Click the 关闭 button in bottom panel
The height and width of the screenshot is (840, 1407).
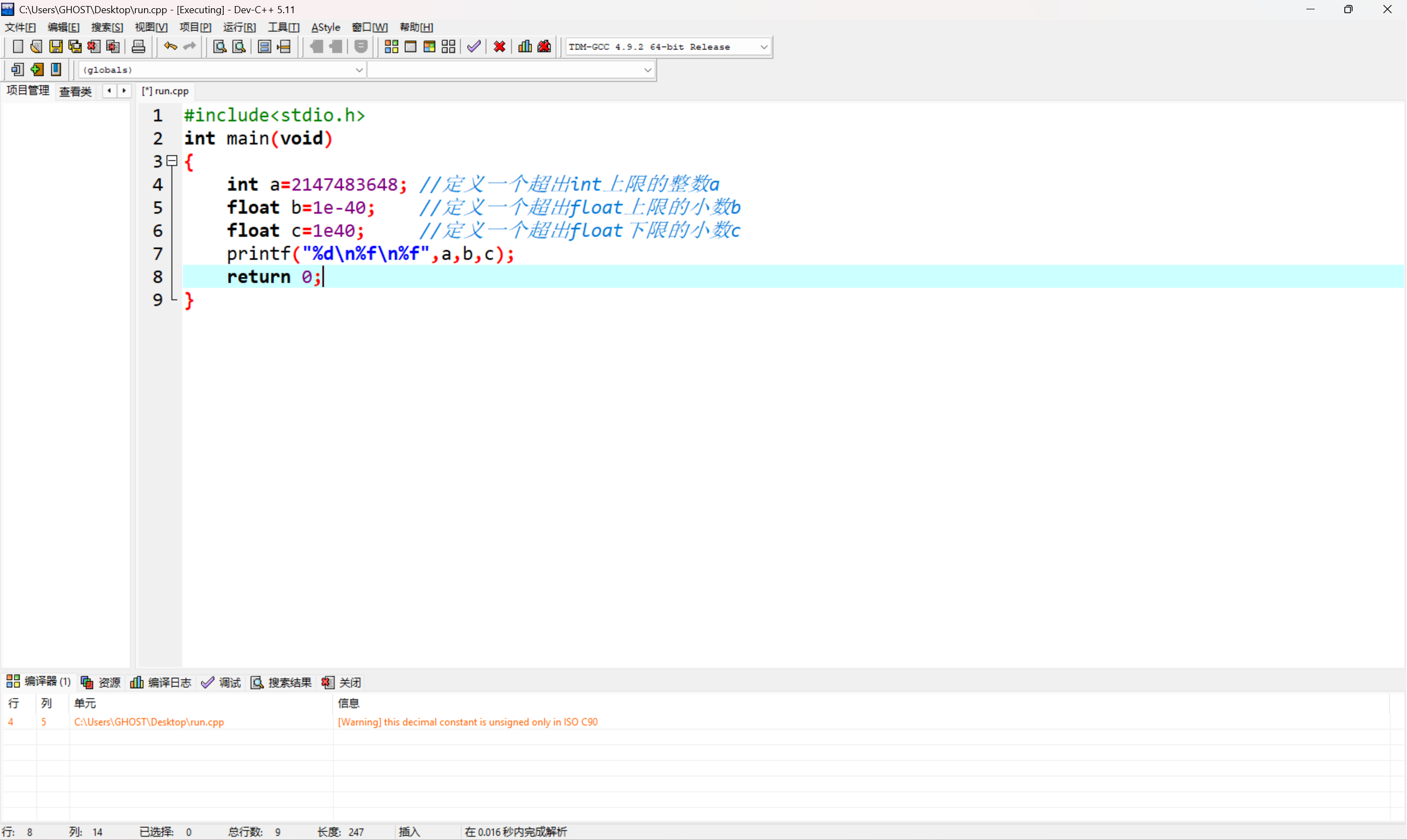(342, 682)
